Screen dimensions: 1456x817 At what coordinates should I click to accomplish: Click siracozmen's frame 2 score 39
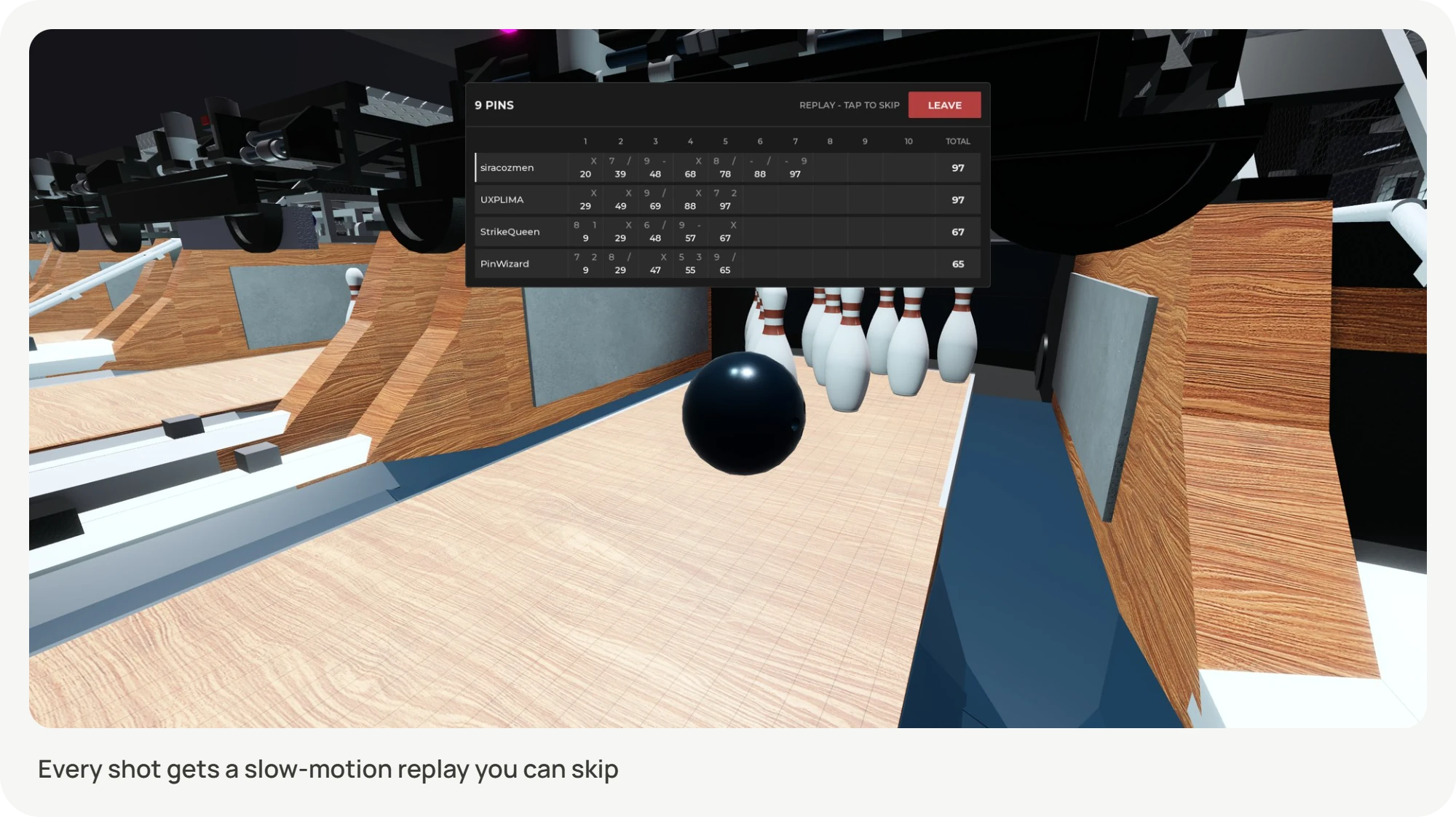[x=620, y=174]
